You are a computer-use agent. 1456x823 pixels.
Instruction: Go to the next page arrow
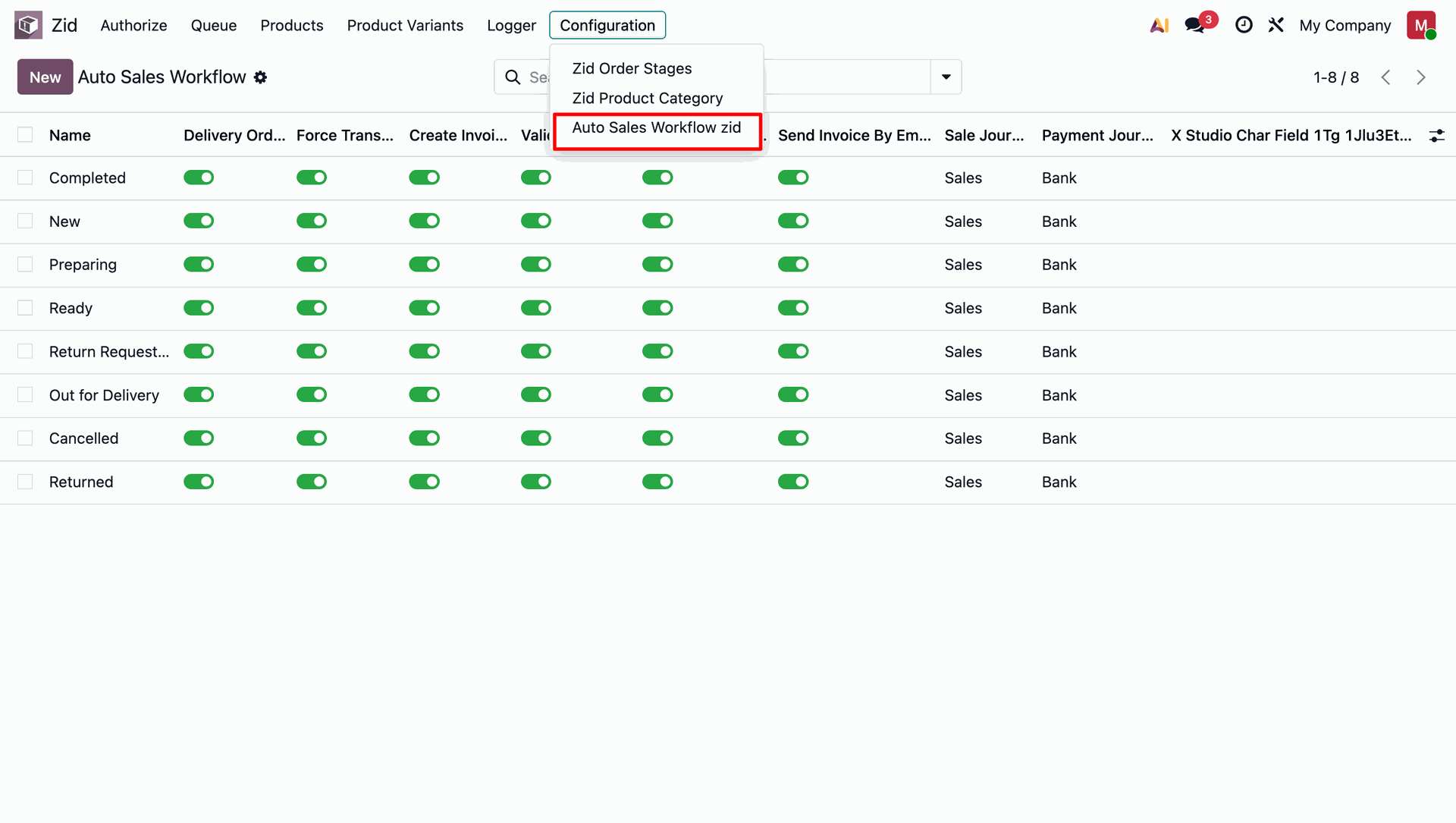(1421, 77)
